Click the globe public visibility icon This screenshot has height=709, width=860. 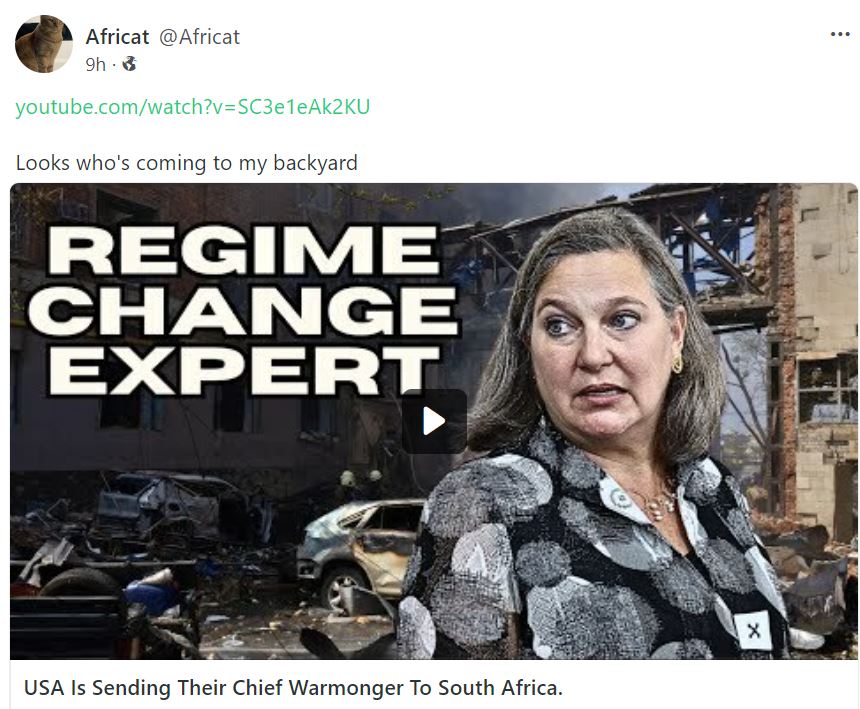point(129,64)
